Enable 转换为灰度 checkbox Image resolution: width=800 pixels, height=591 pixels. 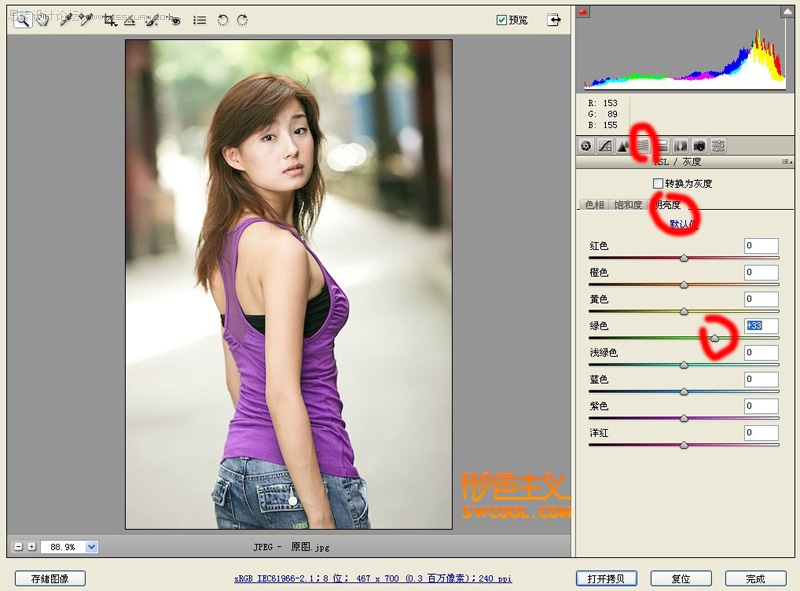(658, 183)
